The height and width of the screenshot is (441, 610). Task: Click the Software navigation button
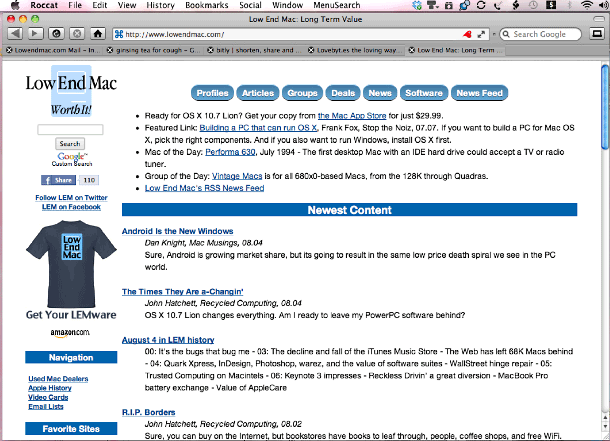coord(424,93)
